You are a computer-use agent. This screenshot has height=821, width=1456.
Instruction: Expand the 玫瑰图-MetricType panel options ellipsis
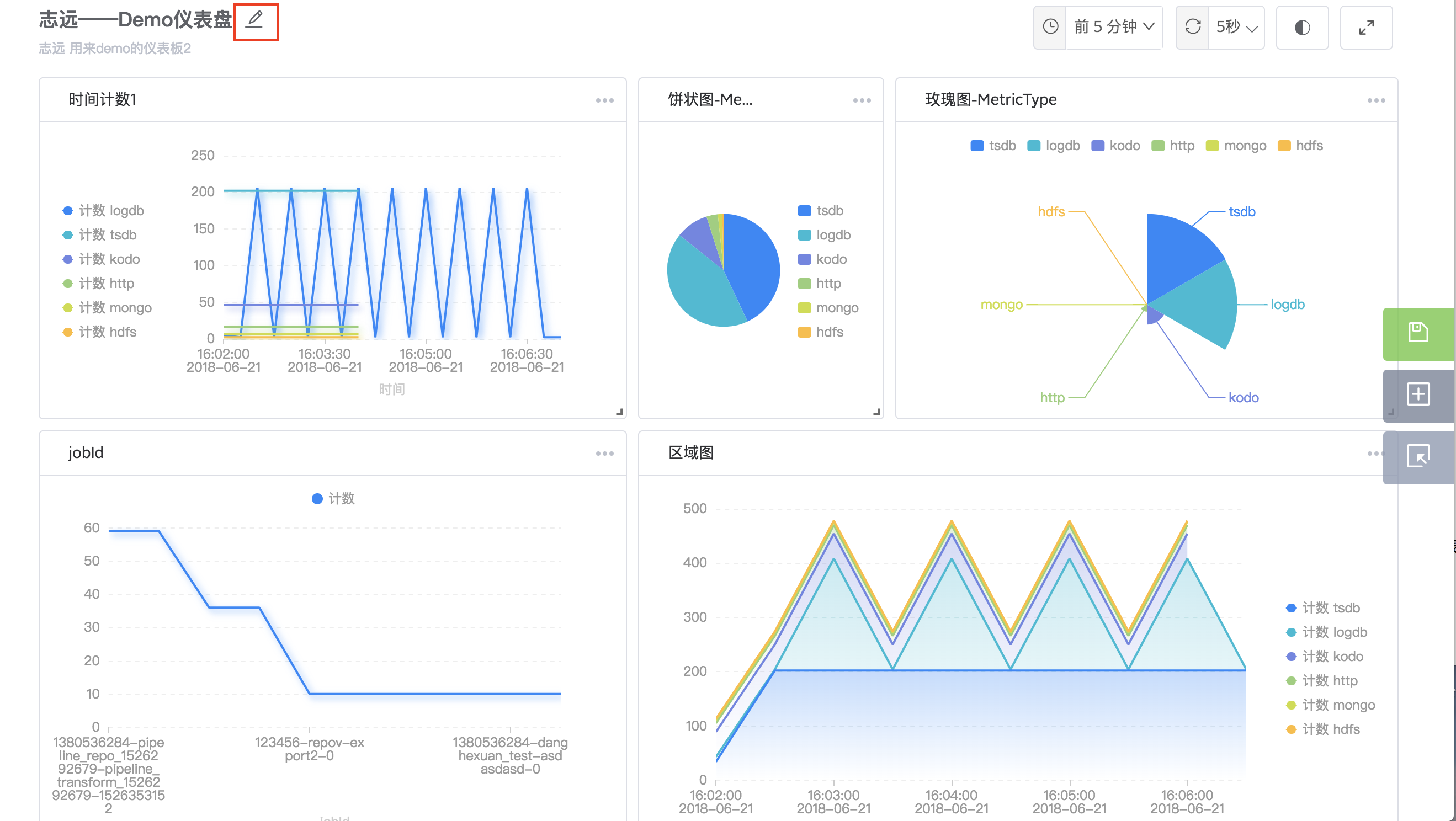coord(1376,100)
